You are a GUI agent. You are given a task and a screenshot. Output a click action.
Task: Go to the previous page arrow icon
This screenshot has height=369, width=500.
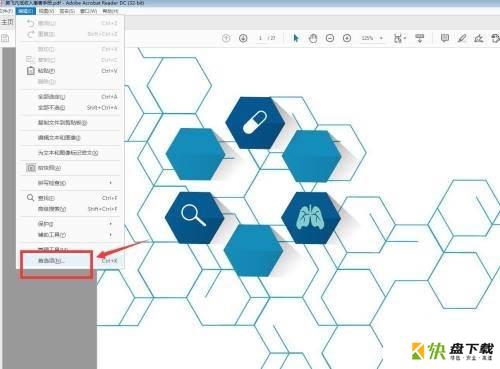(x=226, y=38)
